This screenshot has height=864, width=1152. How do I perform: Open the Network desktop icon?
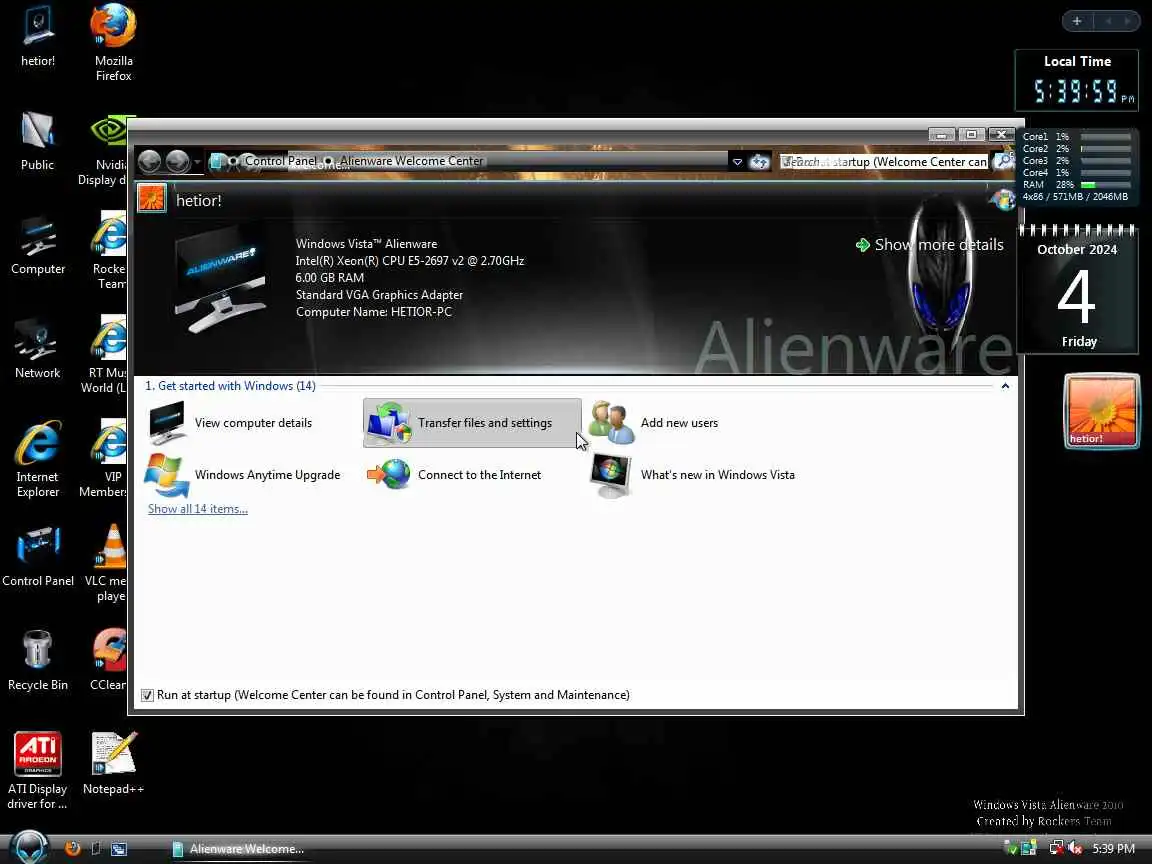point(37,349)
